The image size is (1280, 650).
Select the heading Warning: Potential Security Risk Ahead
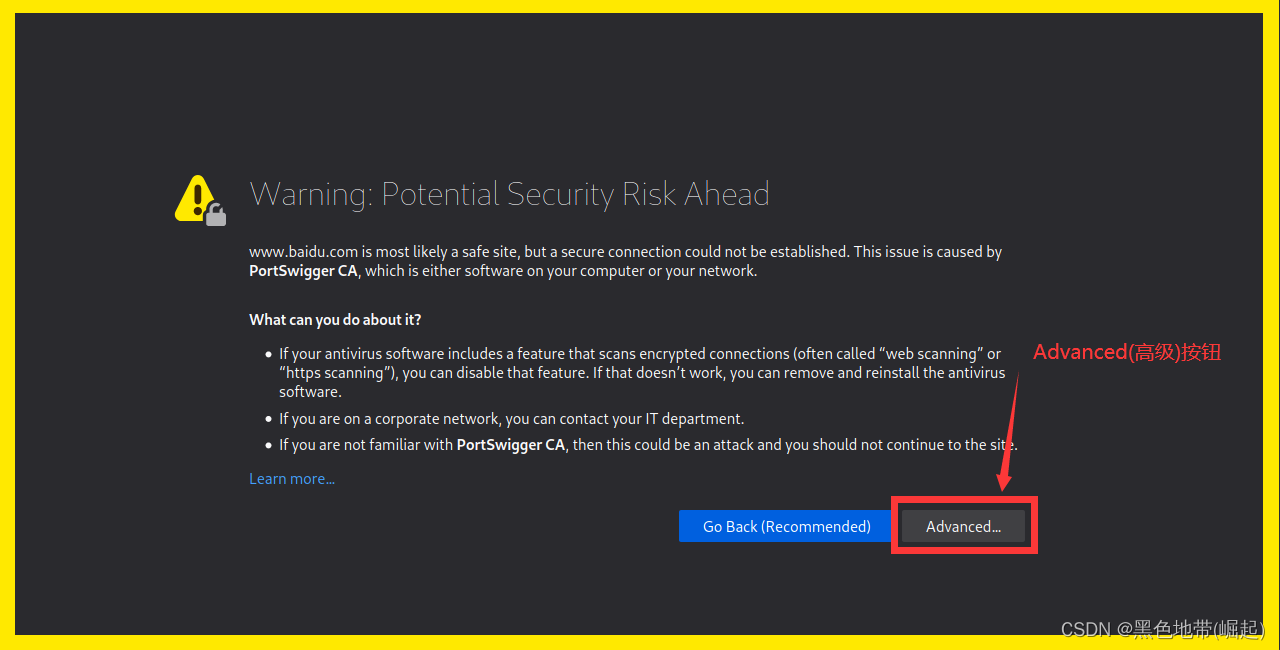click(509, 194)
